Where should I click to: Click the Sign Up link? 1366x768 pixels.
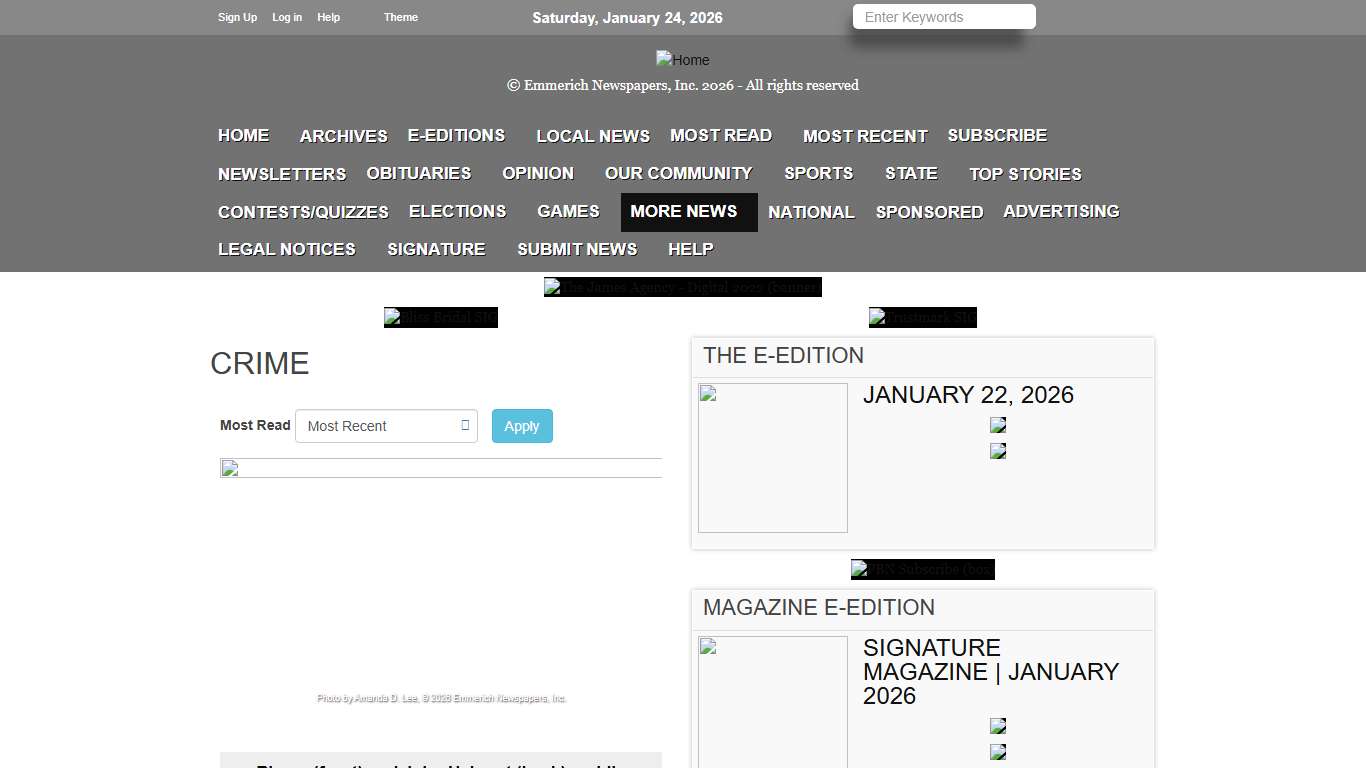(x=237, y=17)
